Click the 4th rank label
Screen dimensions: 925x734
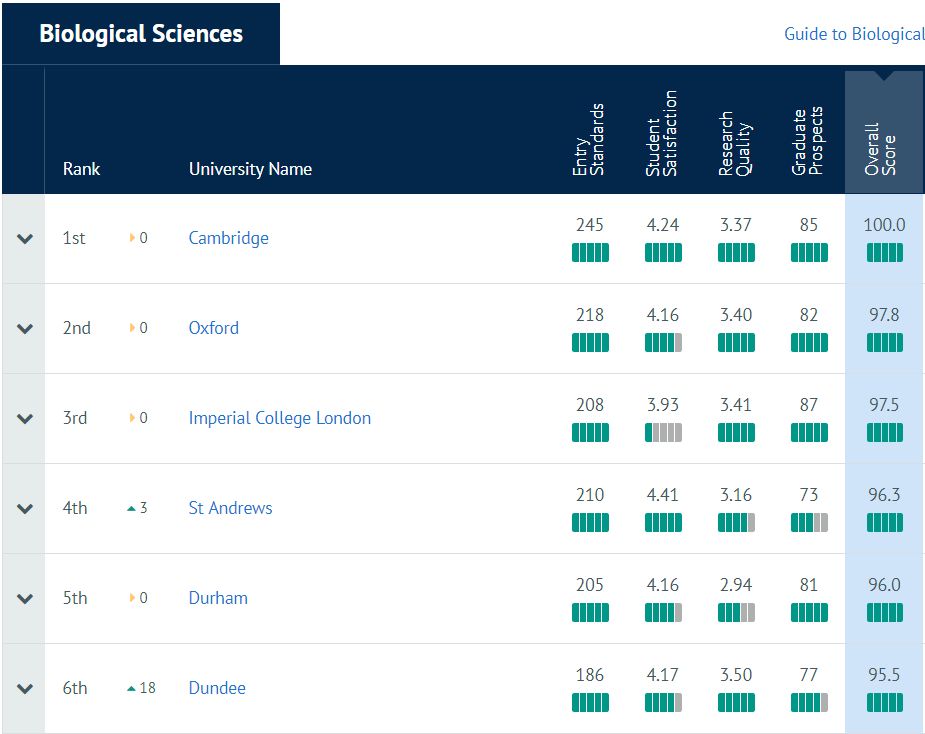pos(75,507)
